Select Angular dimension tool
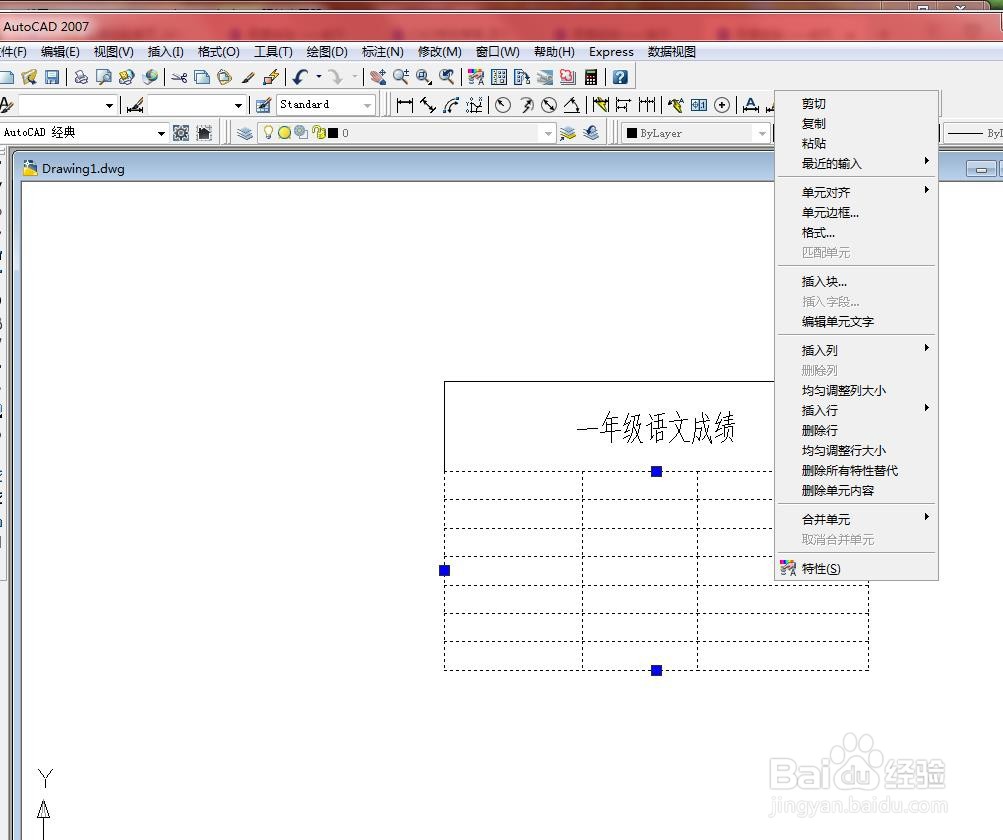 point(572,105)
